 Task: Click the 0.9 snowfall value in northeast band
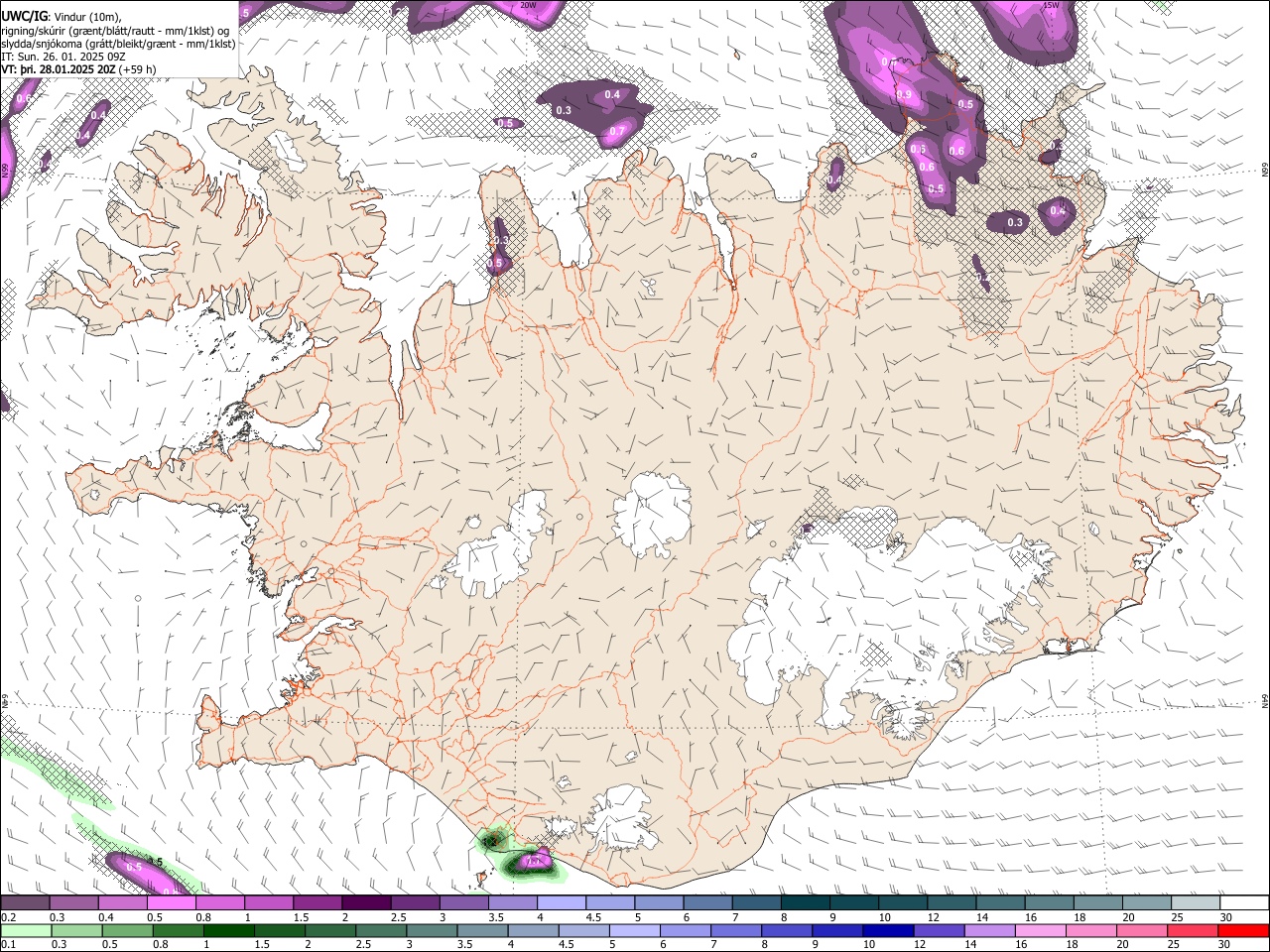point(903,94)
